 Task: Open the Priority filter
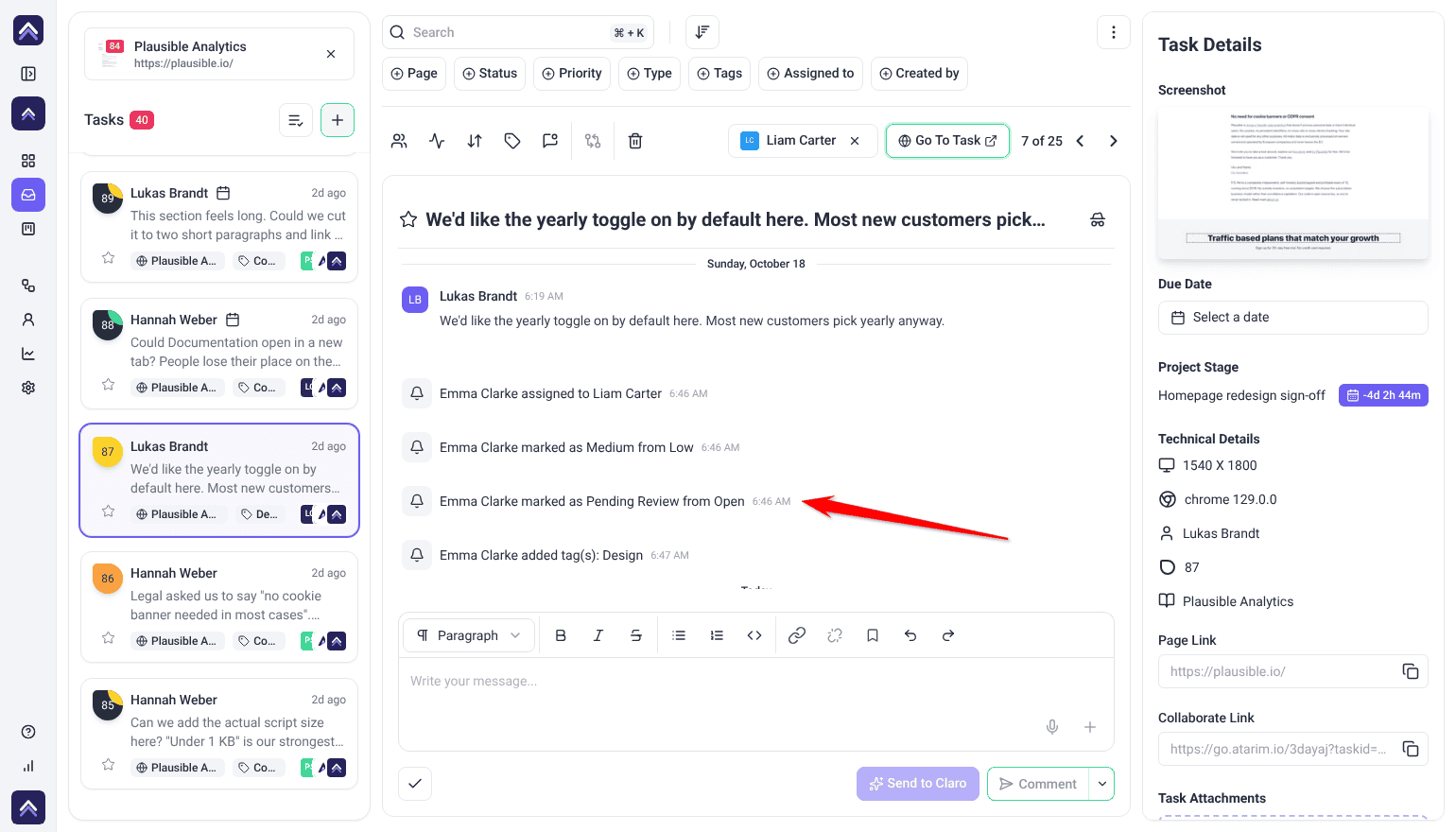coord(572,74)
